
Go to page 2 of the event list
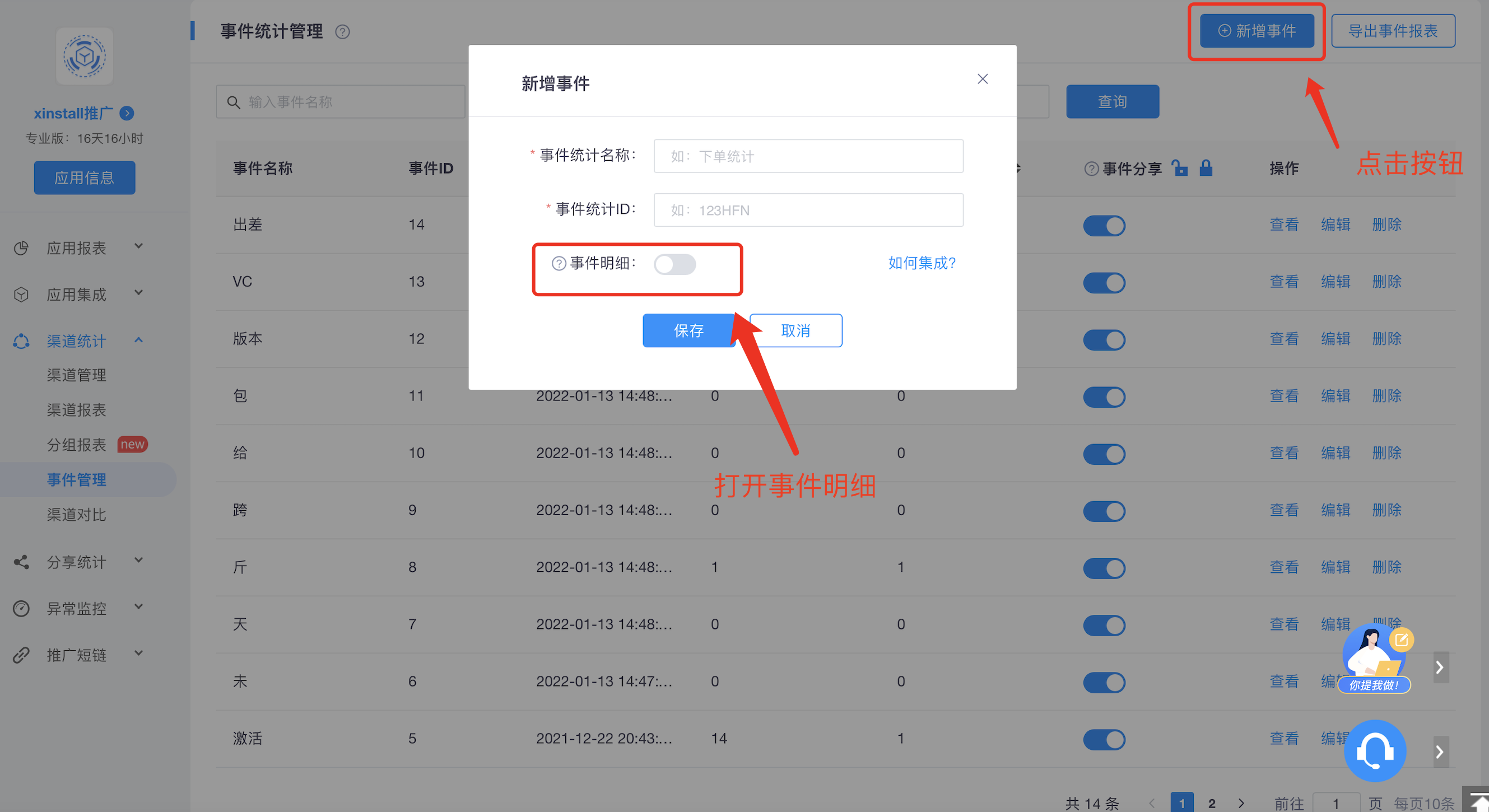pyautogui.click(x=1212, y=804)
